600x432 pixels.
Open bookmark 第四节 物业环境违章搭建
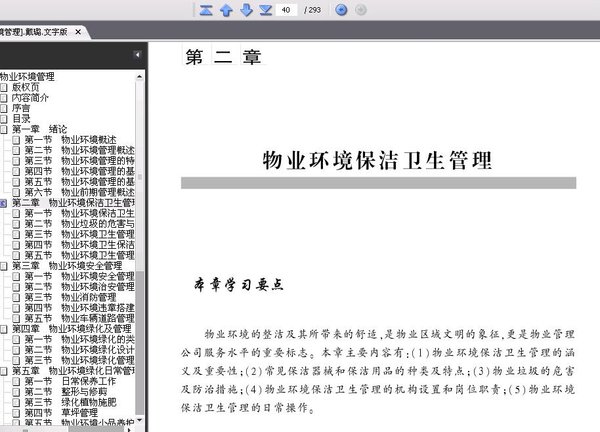click(x=80, y=308)
